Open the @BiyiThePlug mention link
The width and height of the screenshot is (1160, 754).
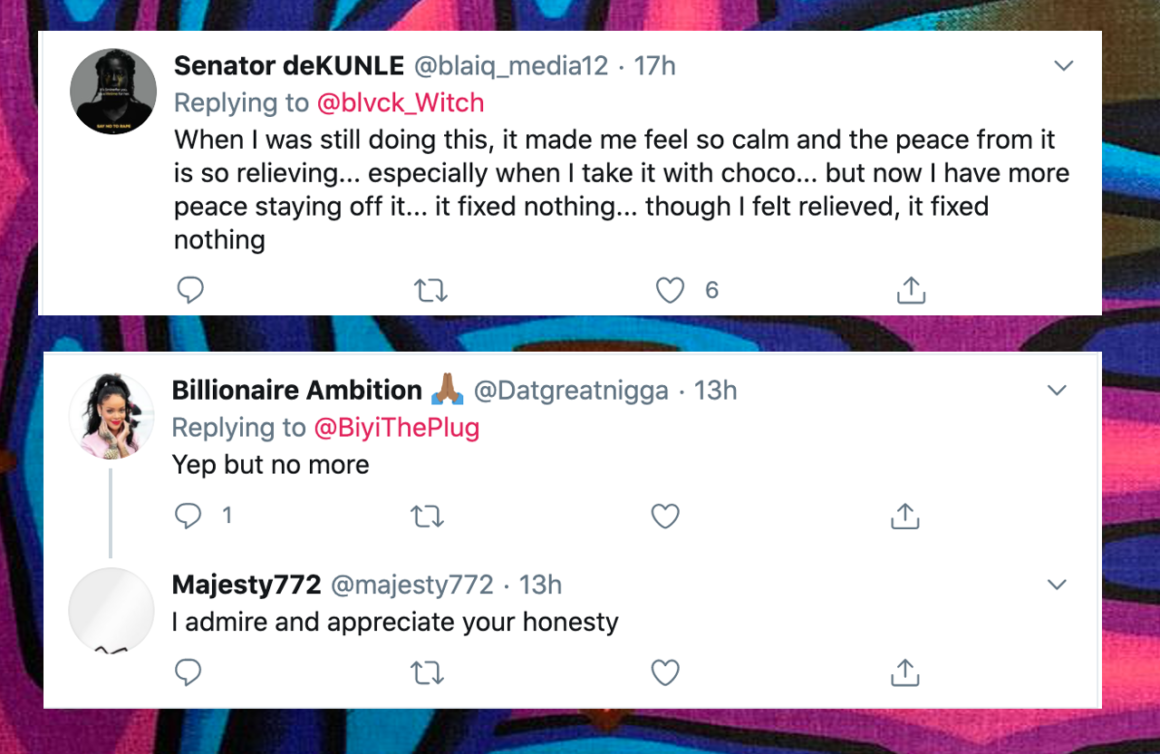(x=397, y=427)
